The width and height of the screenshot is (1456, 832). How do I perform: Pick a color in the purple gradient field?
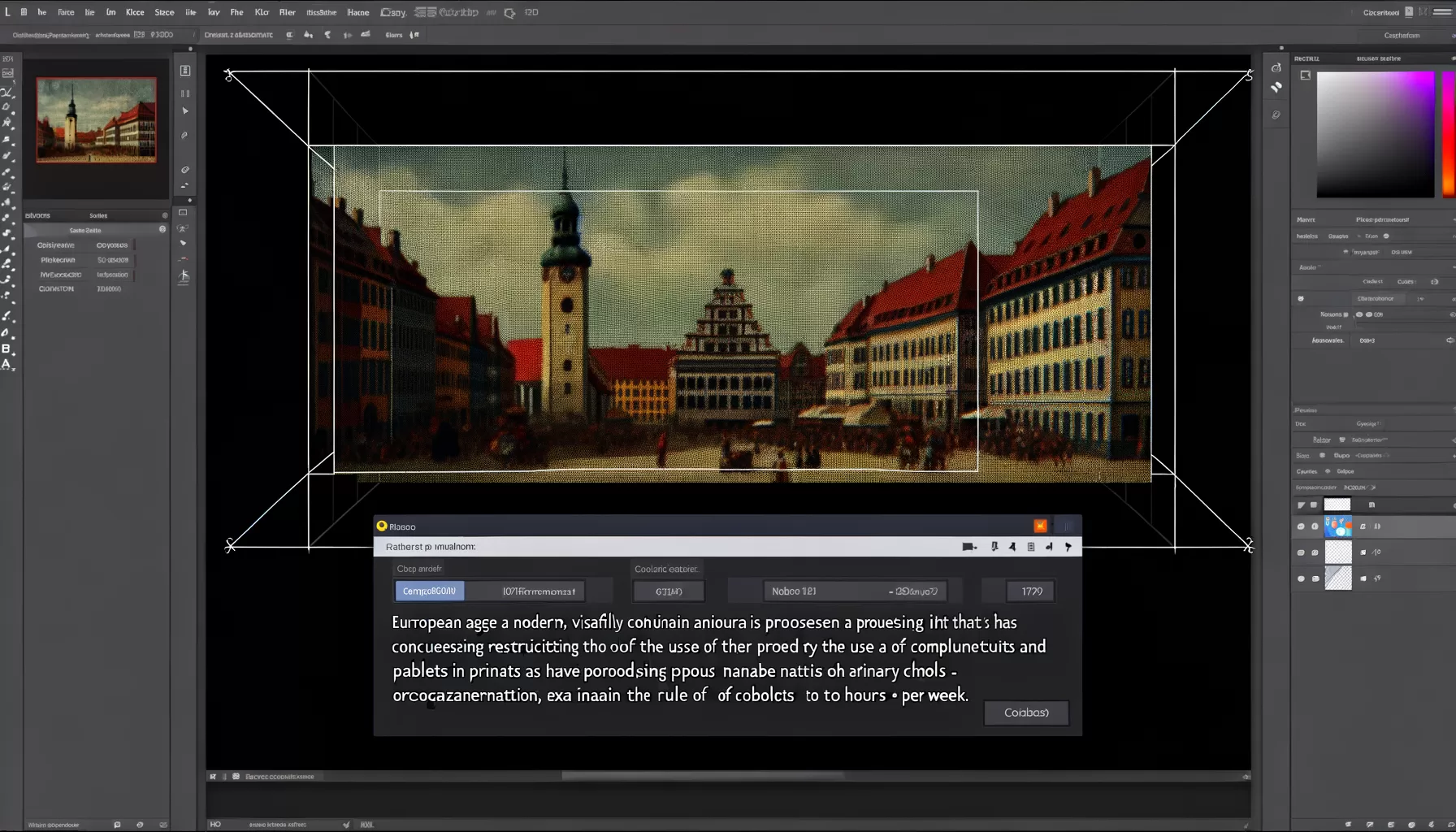[1376, 134]
